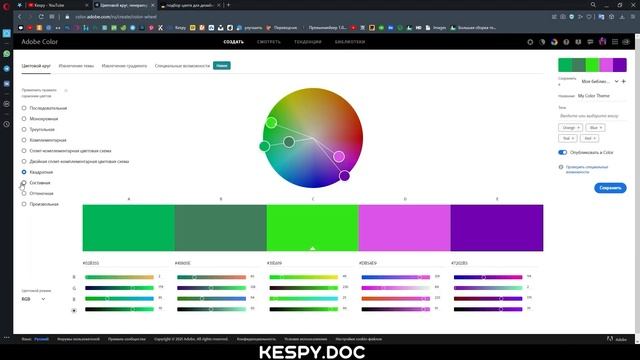Add the Blue suggested tag
The height and width of the screenshot is (360, 640).
coord(596,128)
